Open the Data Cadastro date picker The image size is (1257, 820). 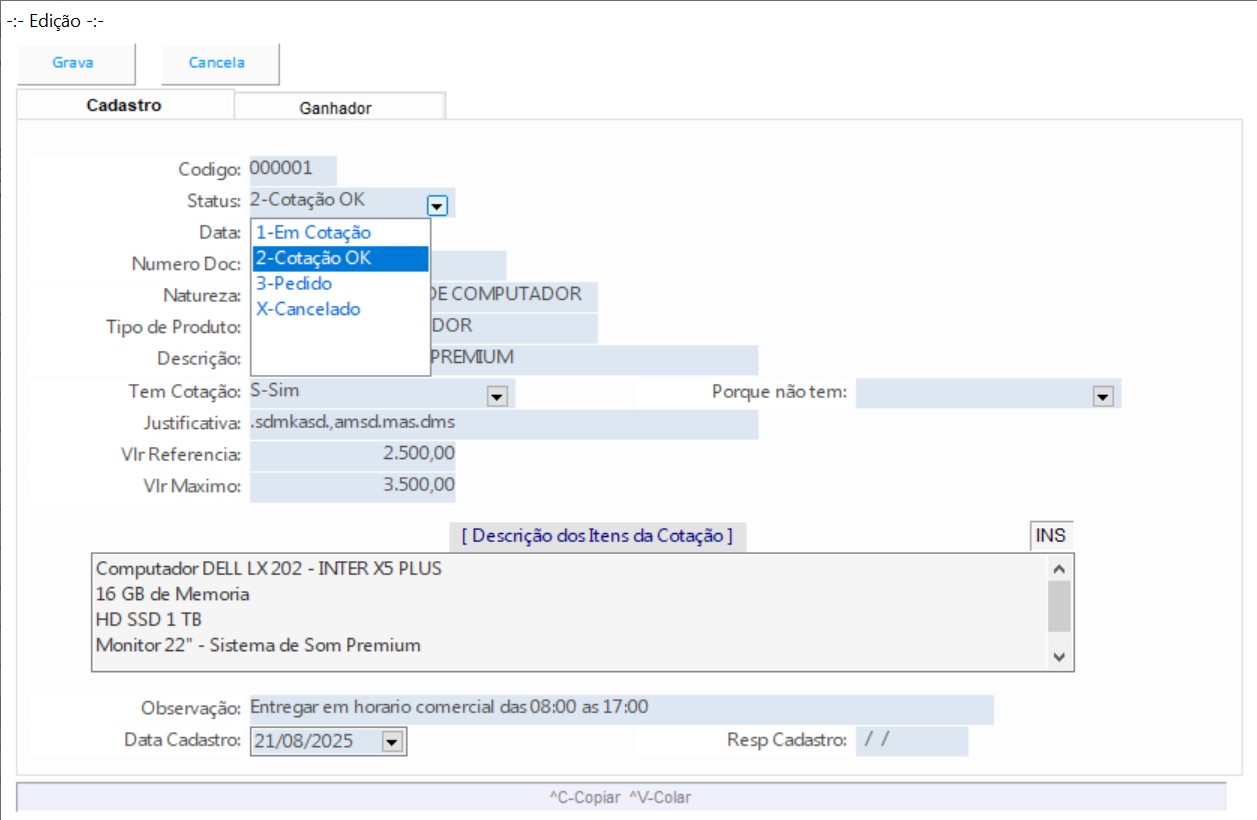tap(392, 742)
